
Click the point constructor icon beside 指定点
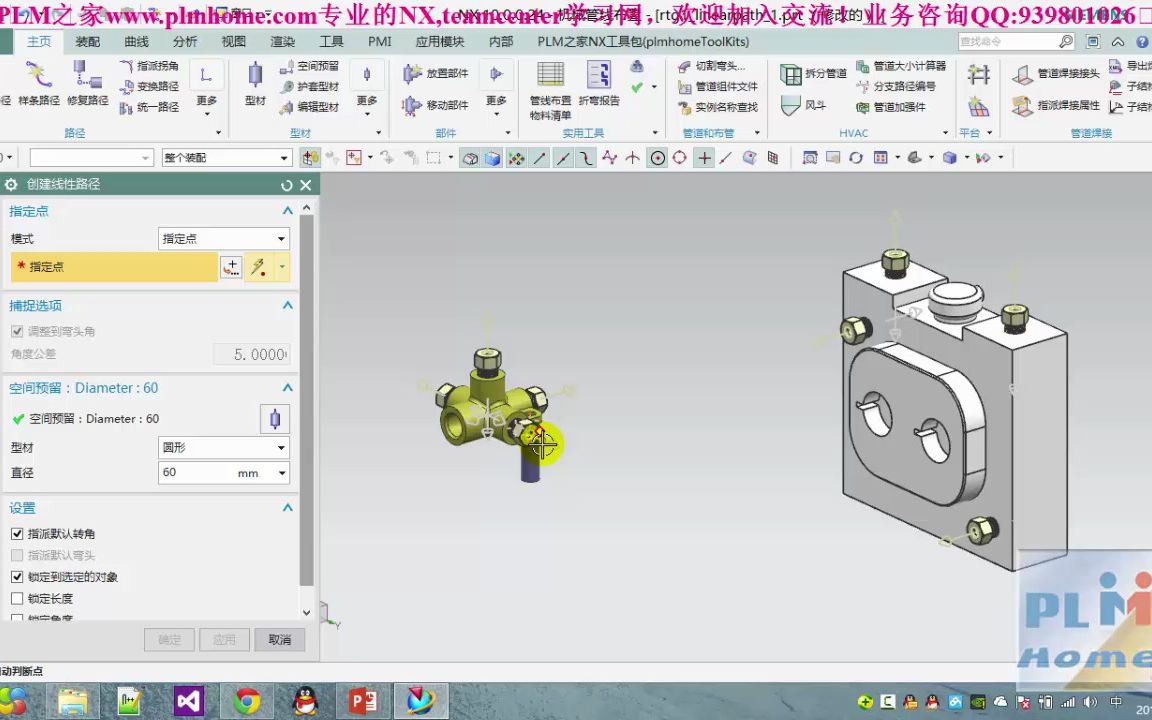[x=231, y=267]
